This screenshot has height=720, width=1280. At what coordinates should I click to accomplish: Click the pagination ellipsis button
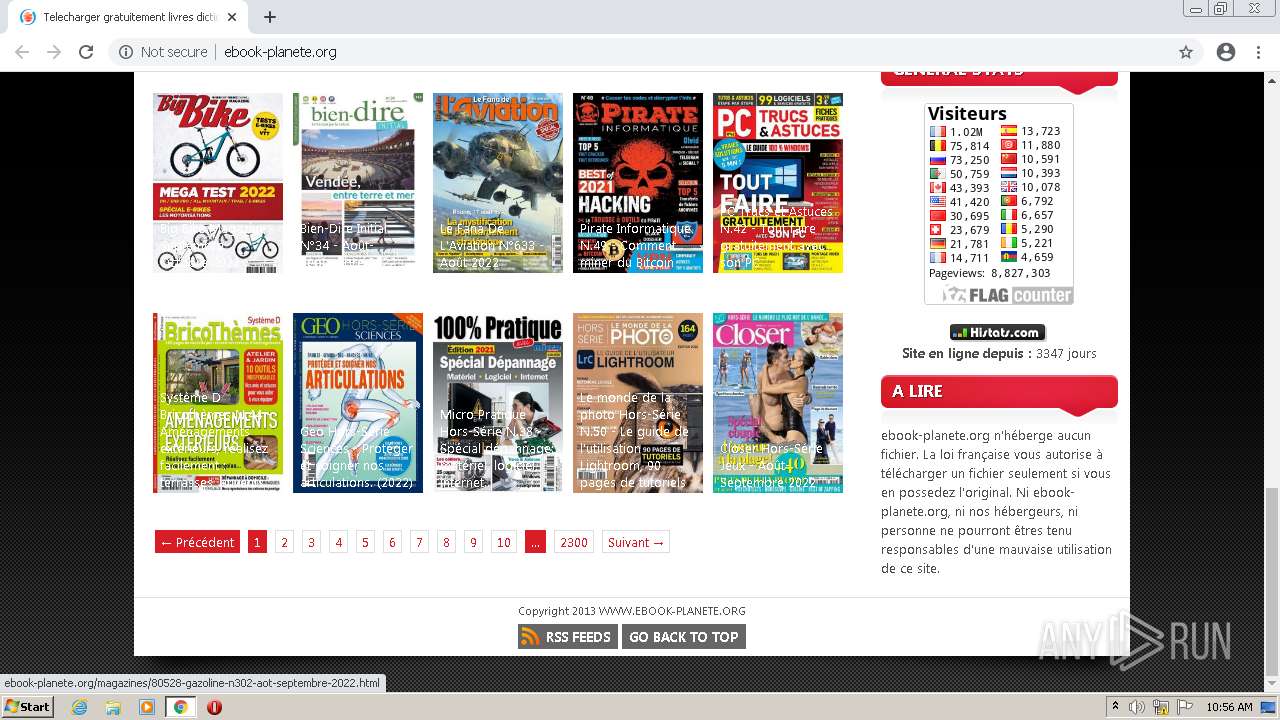(x=535, y=542)
